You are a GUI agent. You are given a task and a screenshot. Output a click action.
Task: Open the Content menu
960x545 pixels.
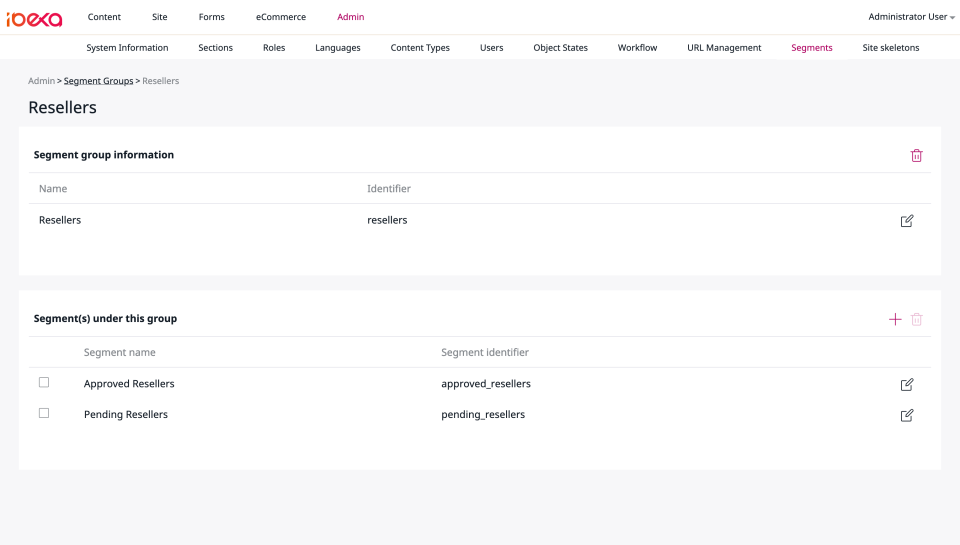click(104, 17)
